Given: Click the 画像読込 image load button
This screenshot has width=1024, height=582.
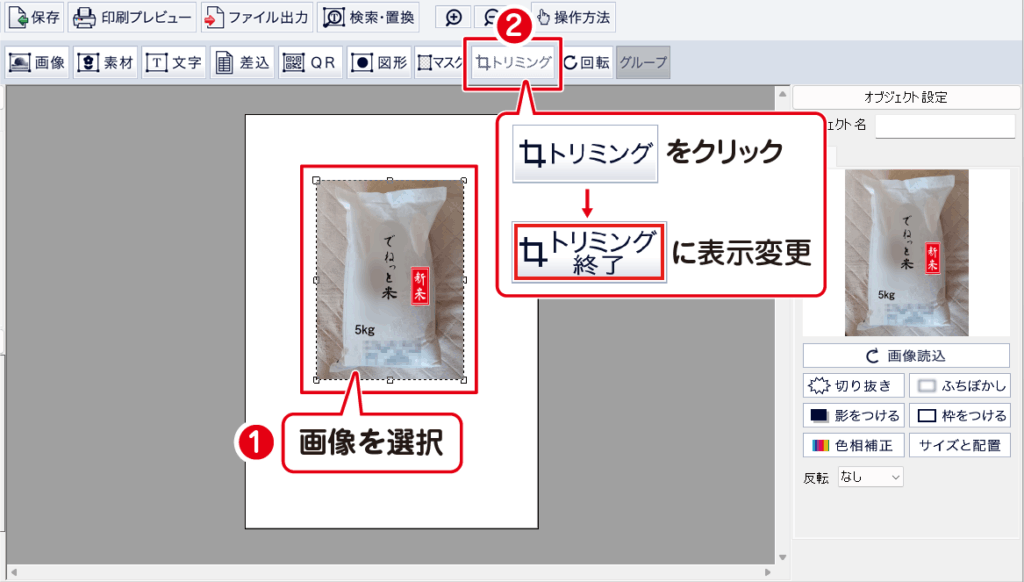Looking at the screenshot, I should click(x=906, y=356).
